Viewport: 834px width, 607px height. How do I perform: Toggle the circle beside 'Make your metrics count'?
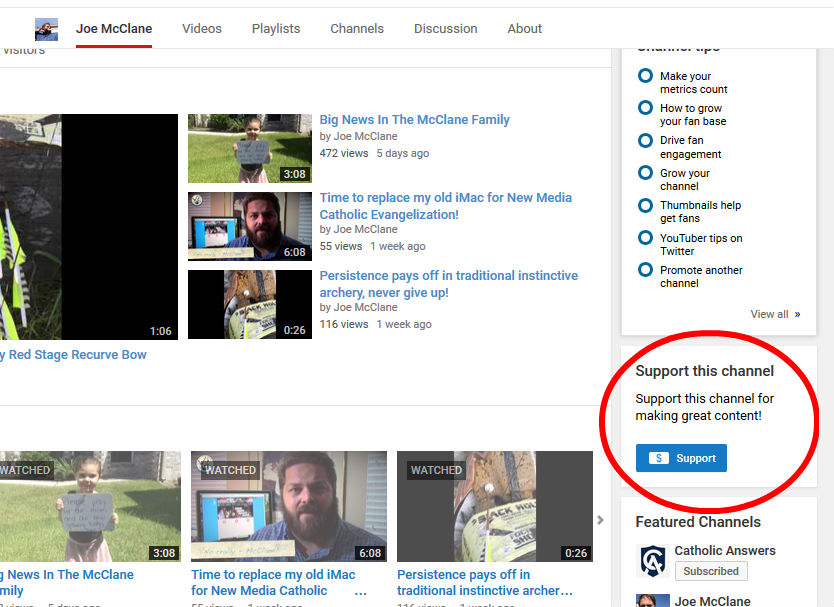(x=644, y=75)
